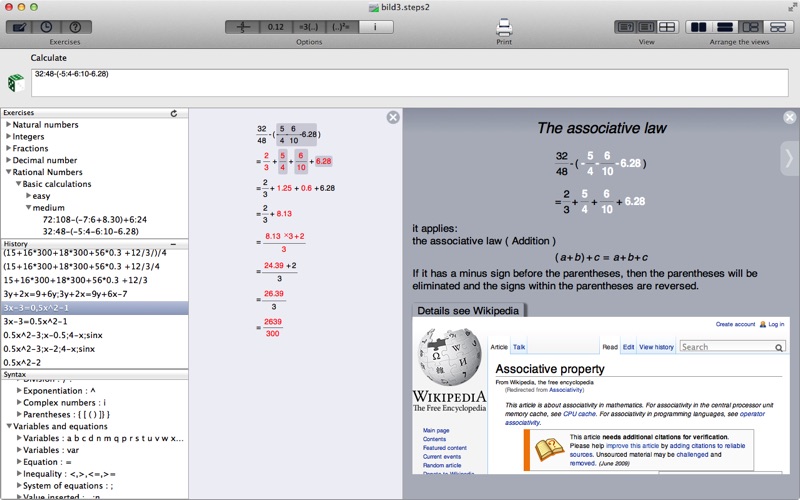Toggle the fraction display option
The height and width of the screenshot is (500, 800).
pyautogui.click(x=243, y=27)
